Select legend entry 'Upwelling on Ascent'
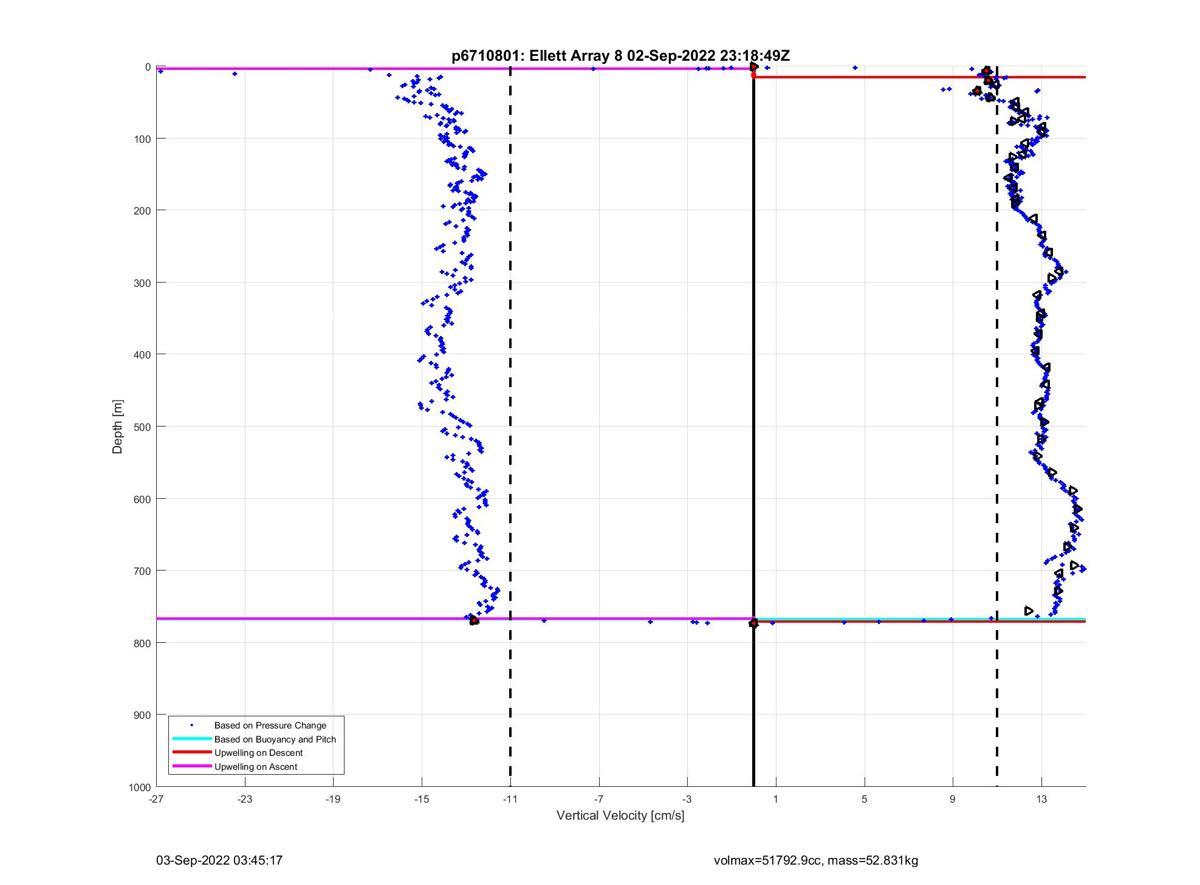Image resolution: width=1200 pixels, height=885 pixels. pyautogui.click(x=255, y=767)
